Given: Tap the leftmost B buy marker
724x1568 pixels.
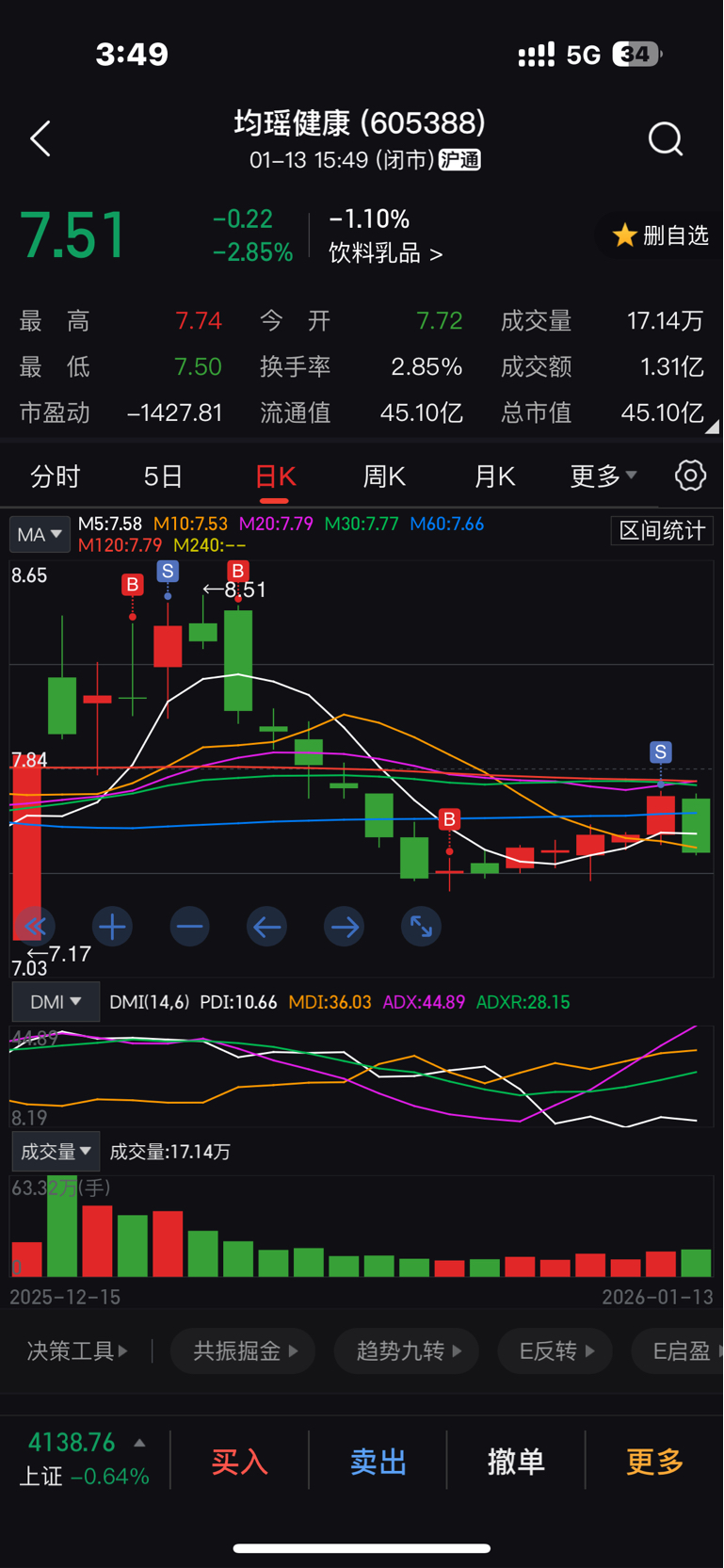Looking at the screenshot, I should pos(133,585).
